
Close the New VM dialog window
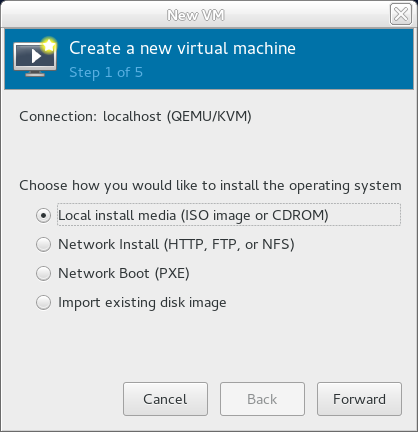(x=401, y=14)
